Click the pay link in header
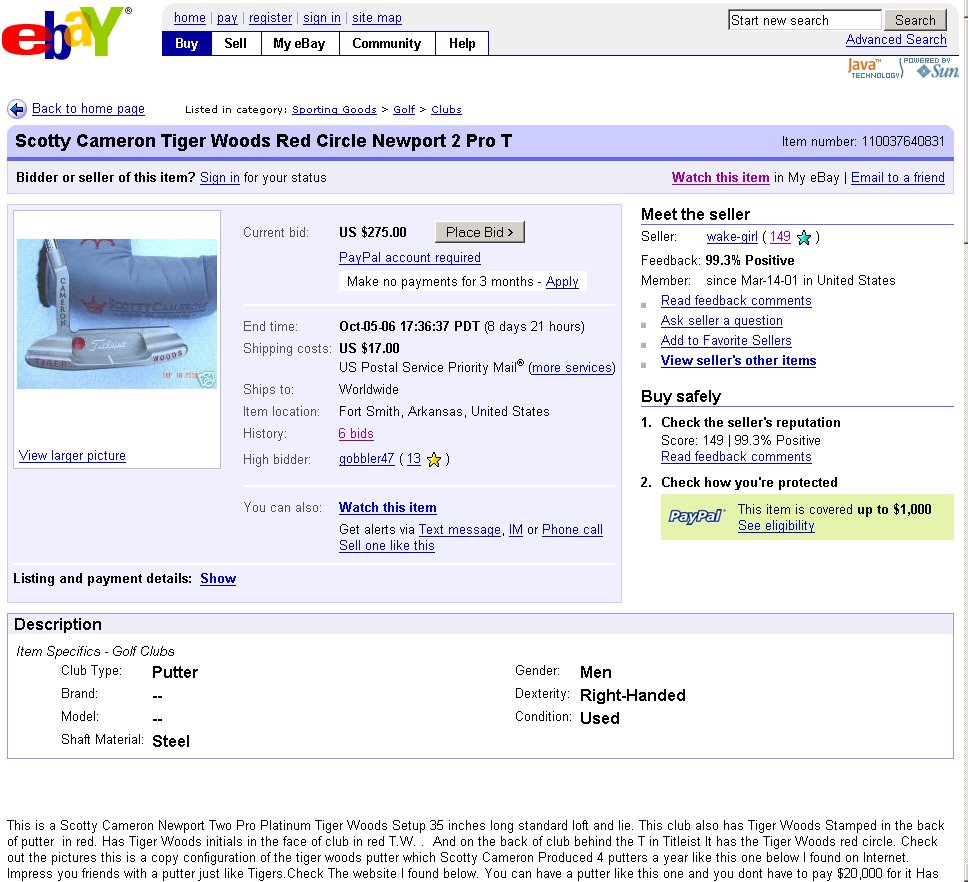The width and height of the screenshot is (968, 882). [x=227, y=18]
